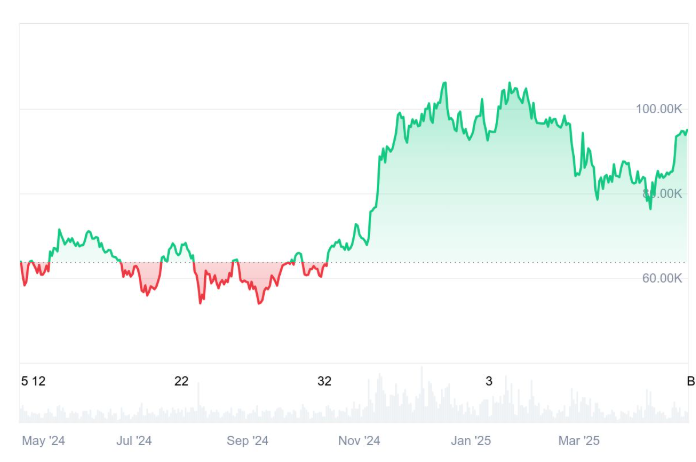This screenshot has width=696, height=462.
Task: Click the May '24 date label
Action: tap(43, 440)
